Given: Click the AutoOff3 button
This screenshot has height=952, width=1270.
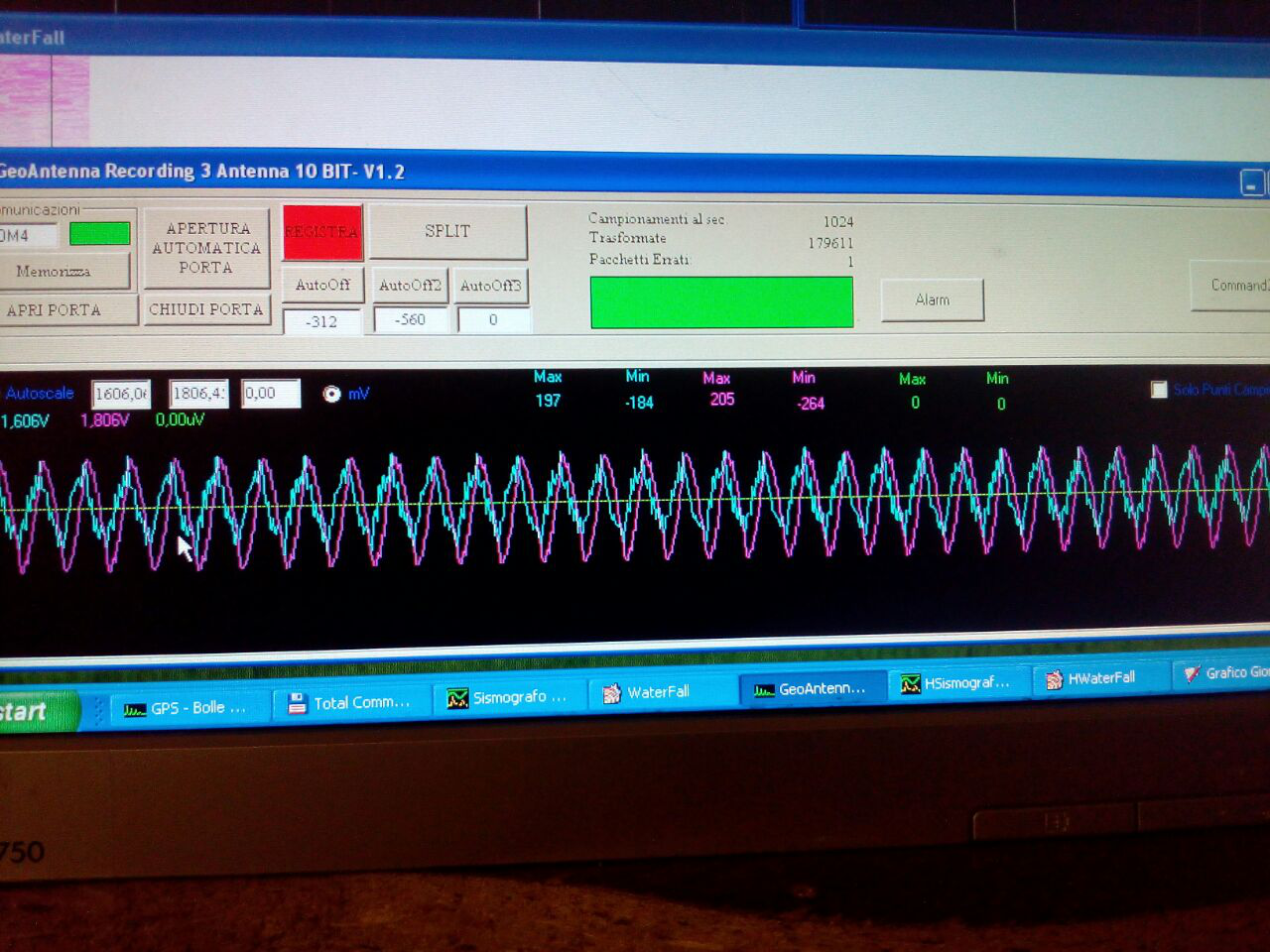Looking at the screenshot, I should tap(490, 286).
